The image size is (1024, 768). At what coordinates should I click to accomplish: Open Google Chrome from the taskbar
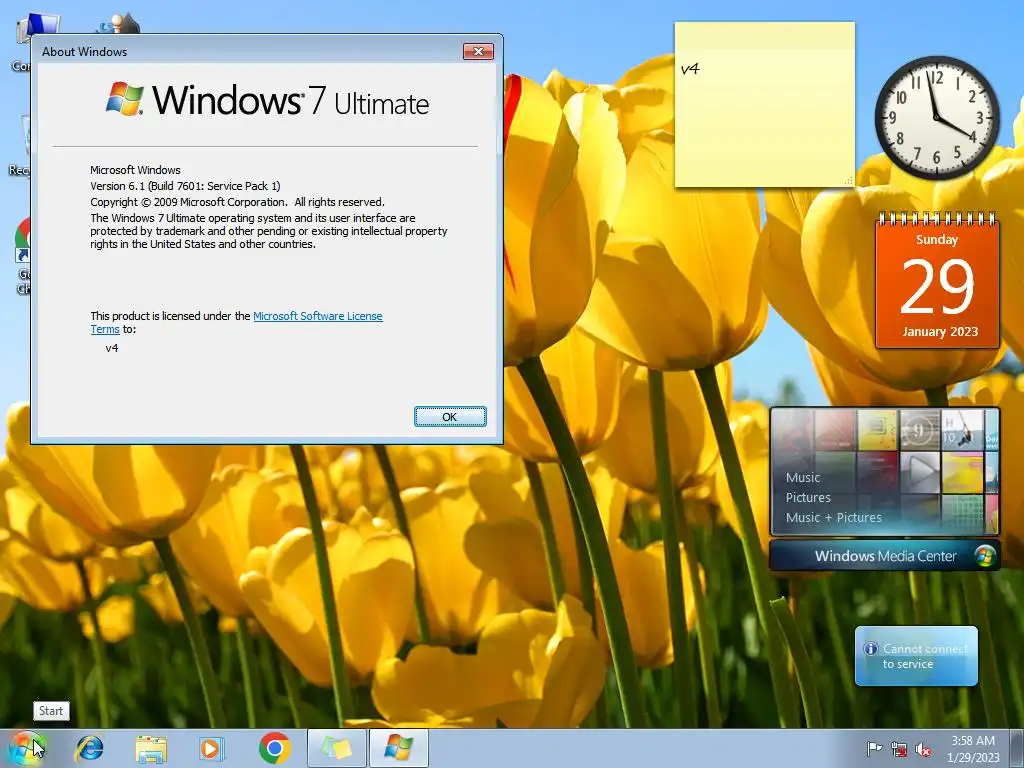click(274, 748)
